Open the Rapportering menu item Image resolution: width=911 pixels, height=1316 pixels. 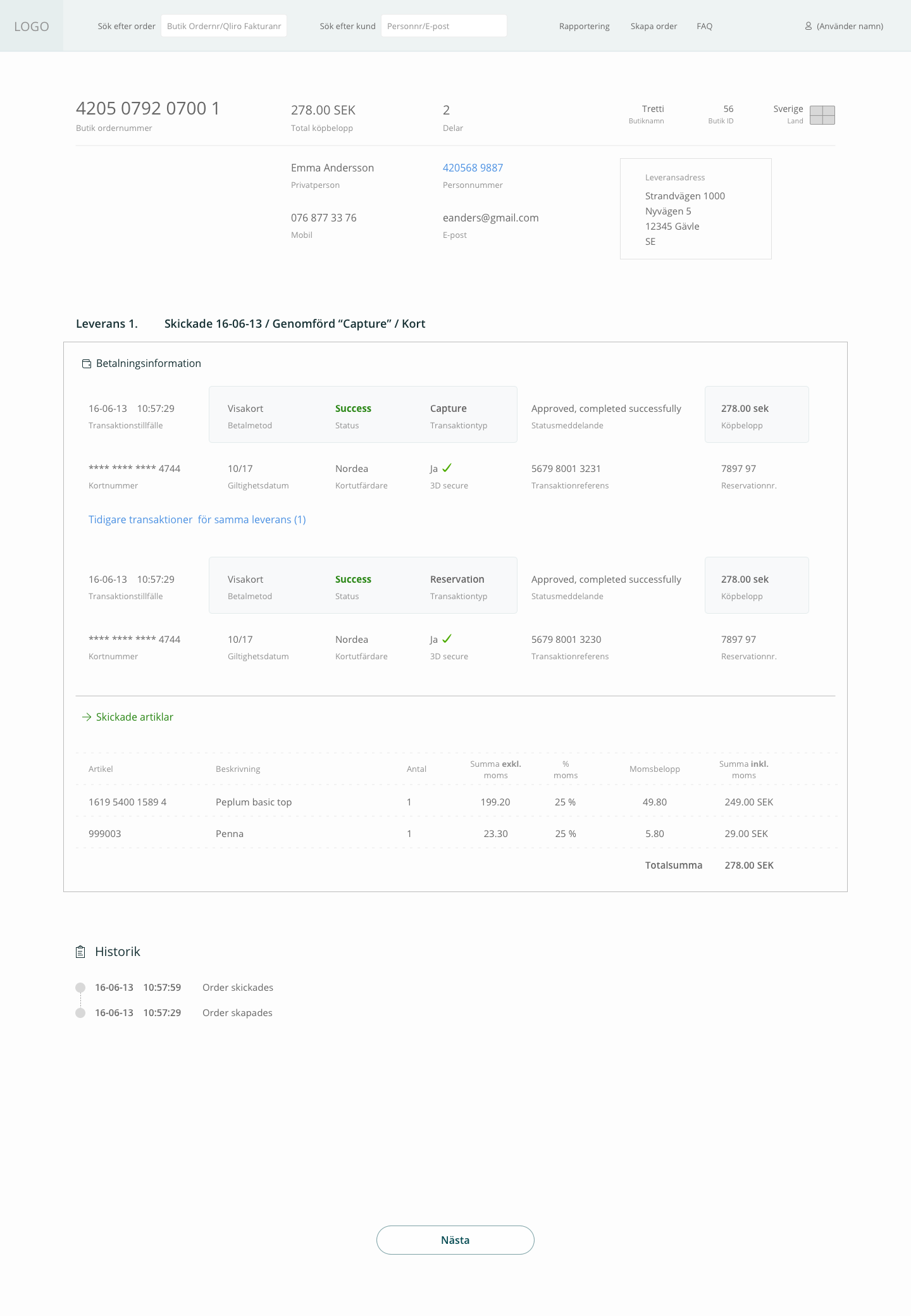584,27
